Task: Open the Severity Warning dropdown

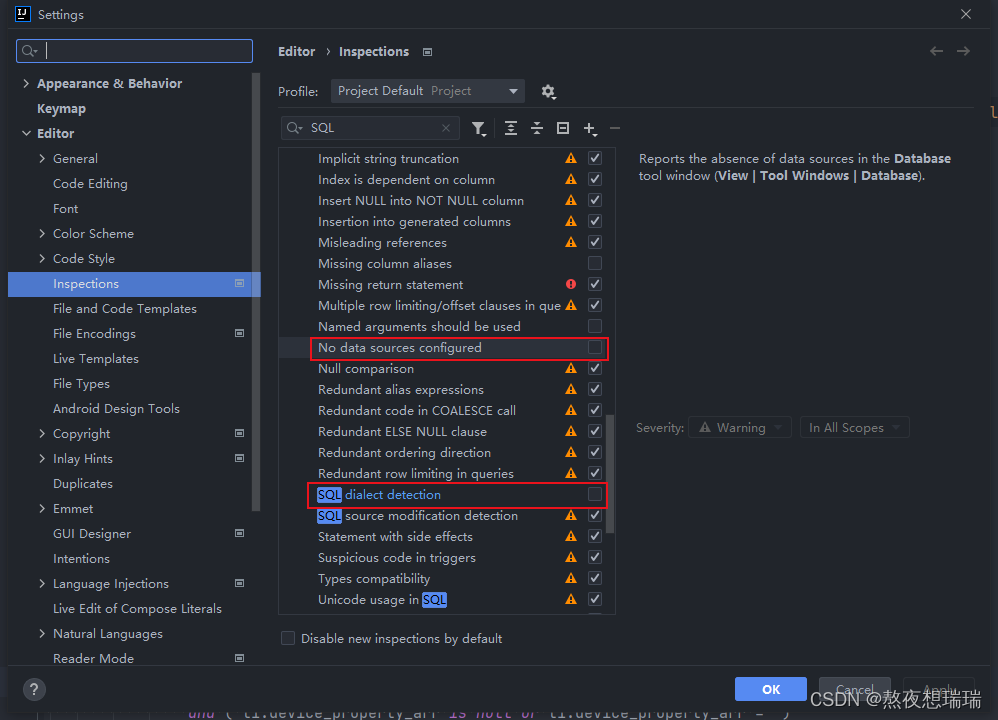Action: 740,428
